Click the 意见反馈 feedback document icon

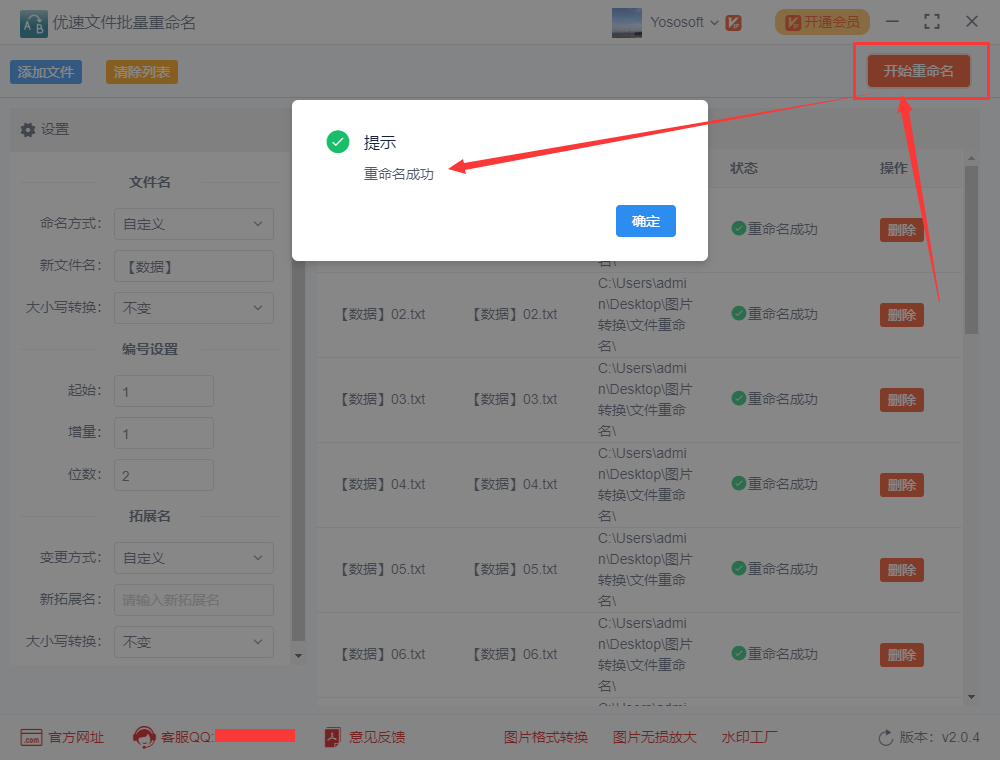[x=330, y=736]
